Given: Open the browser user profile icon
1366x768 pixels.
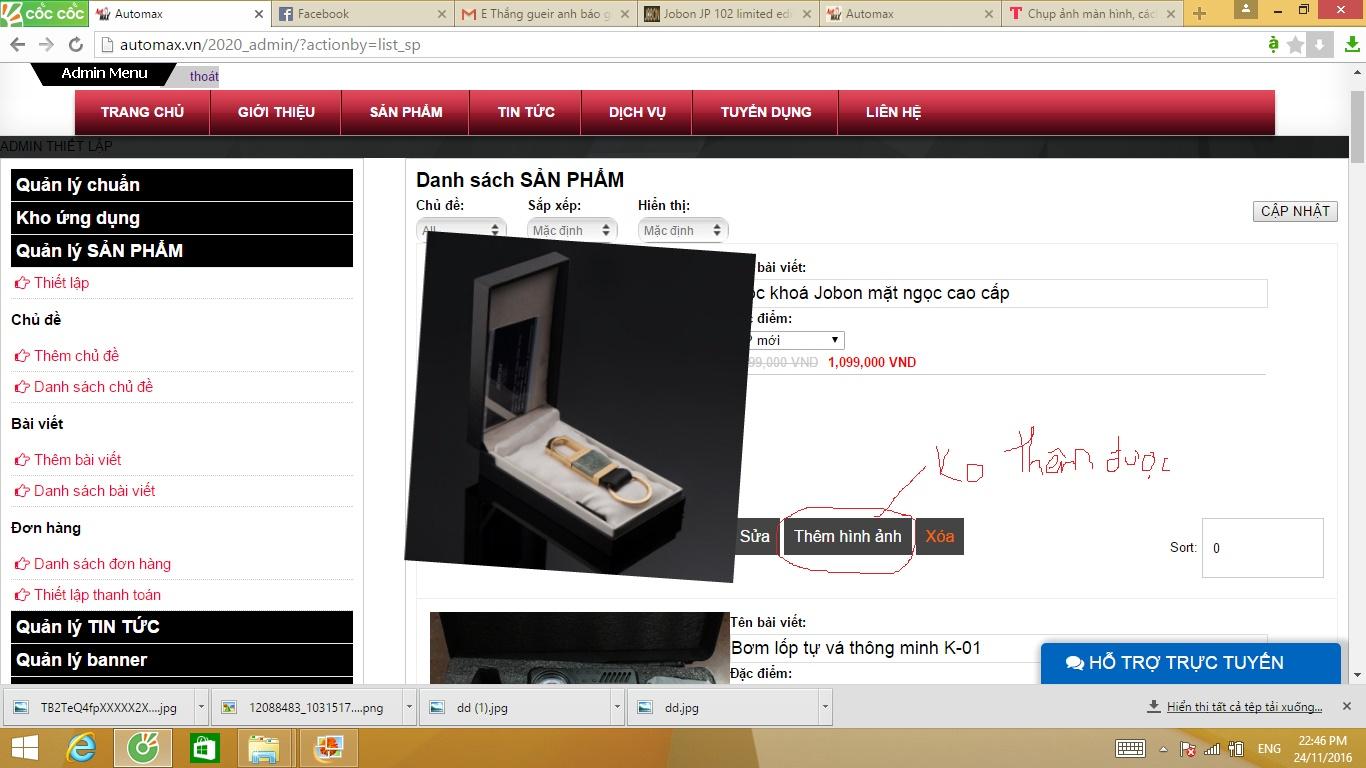Looking at the screenshot, I should point(1246,9).
